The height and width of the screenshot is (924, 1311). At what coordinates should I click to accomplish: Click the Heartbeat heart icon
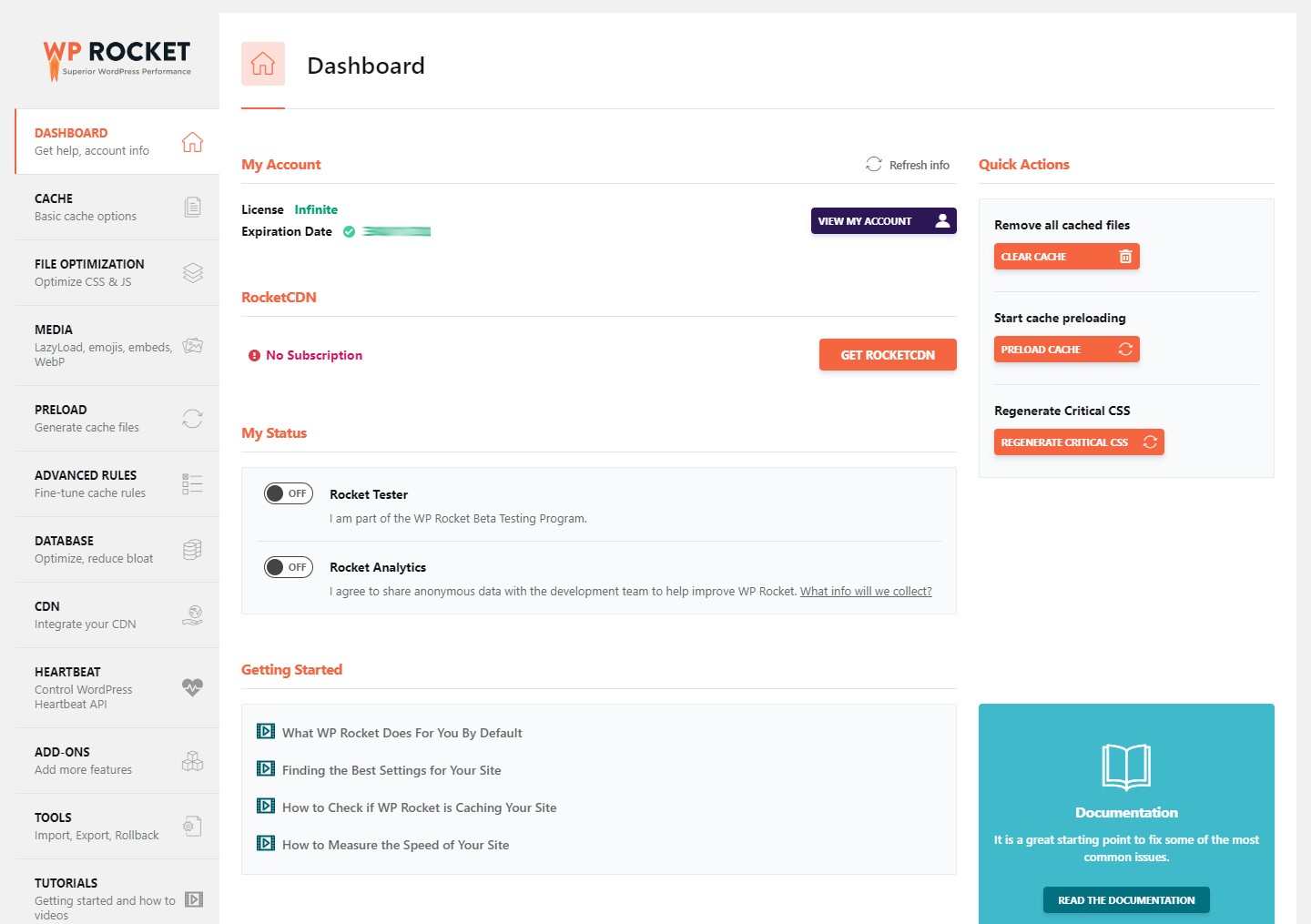tap(192, 688)
